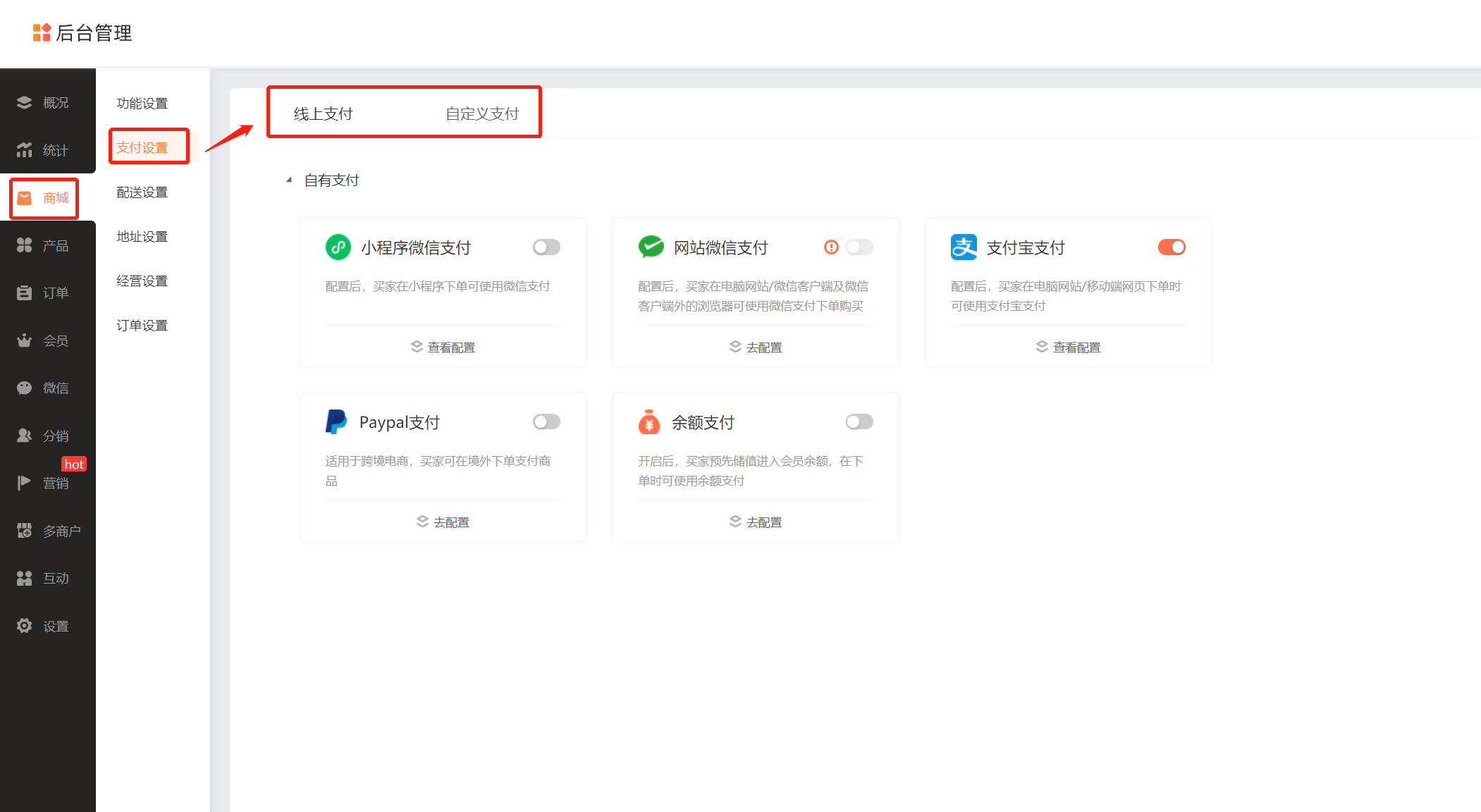
Task: Open the 营销 marketing flag icon
Action: click(25, 483)
